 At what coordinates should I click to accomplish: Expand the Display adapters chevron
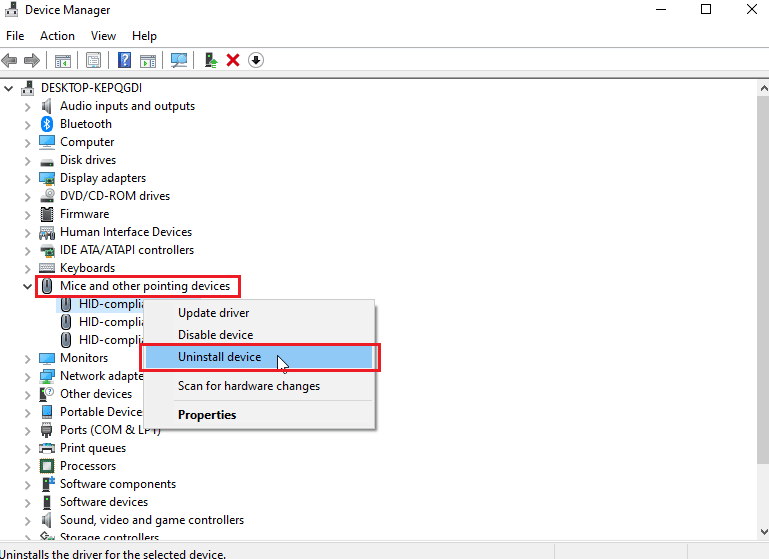tap(27, 178)
